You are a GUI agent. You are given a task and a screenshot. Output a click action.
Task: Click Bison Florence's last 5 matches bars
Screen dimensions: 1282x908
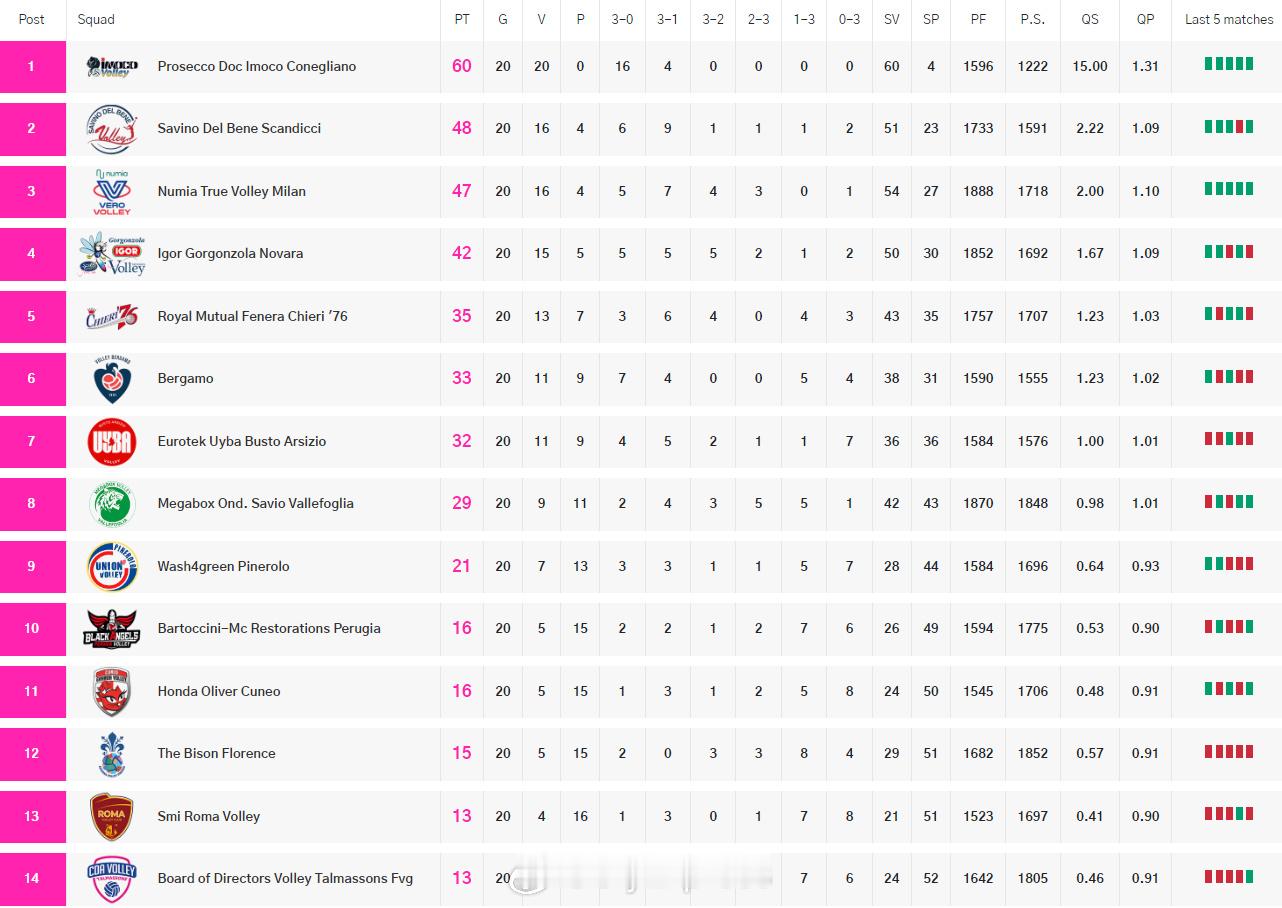point(1229,752)
